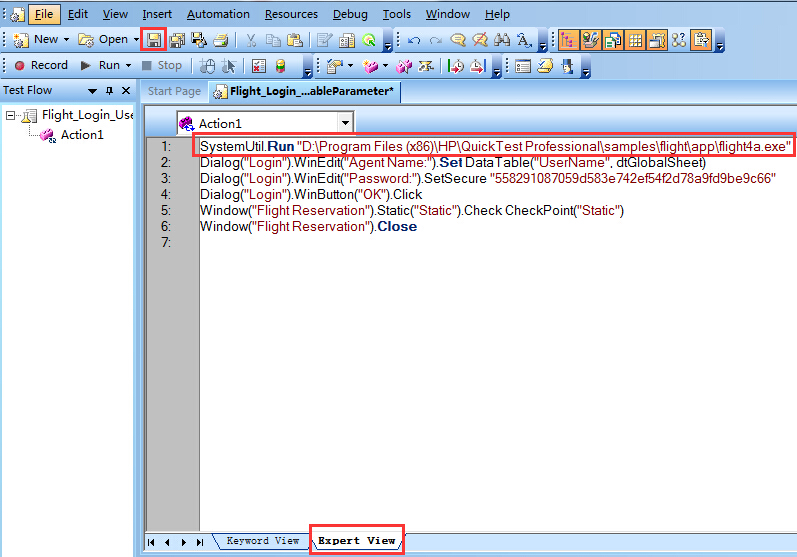Click the Start Transaction timer icon

(x=456, y=66)
